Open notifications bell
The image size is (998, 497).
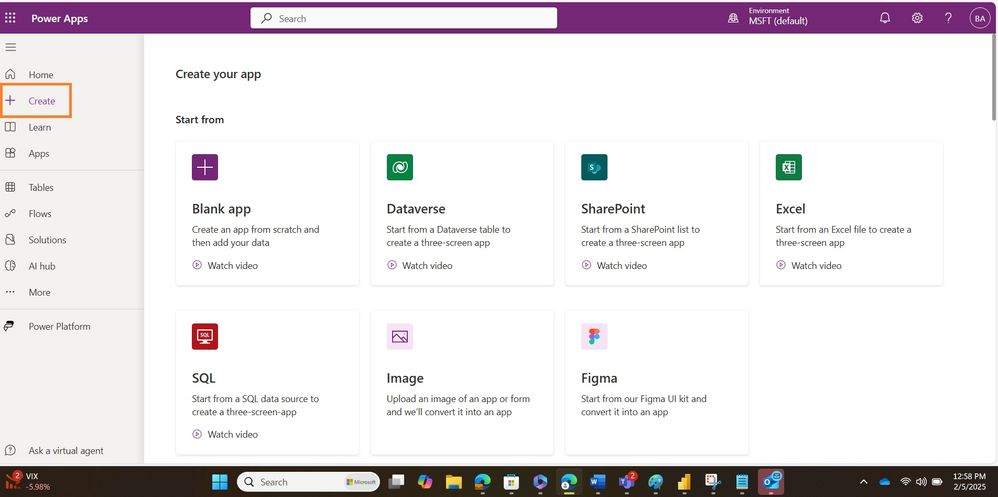coord(885,18)
